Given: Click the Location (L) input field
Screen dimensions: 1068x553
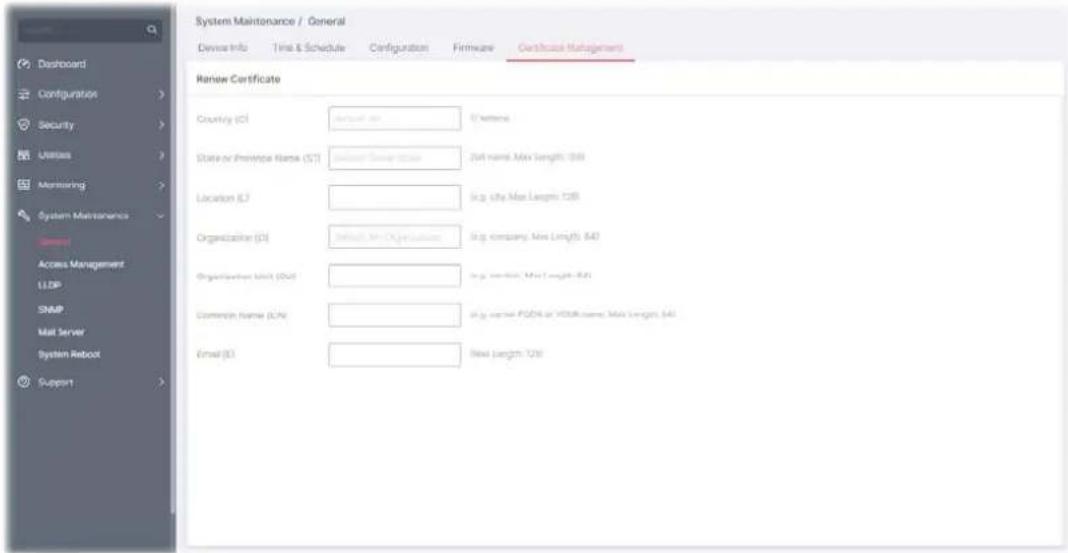Looking at the screenshot, I should [x=394, y=198].
